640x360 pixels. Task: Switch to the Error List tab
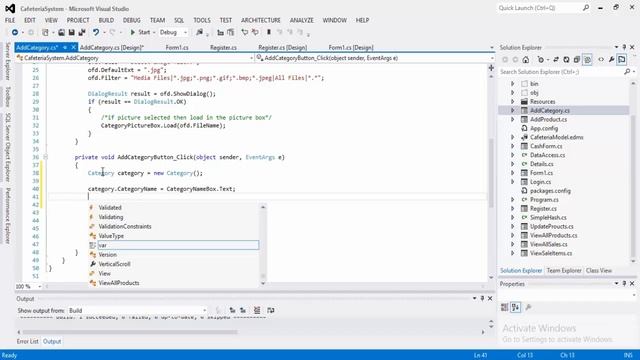[x=28, y=342]
